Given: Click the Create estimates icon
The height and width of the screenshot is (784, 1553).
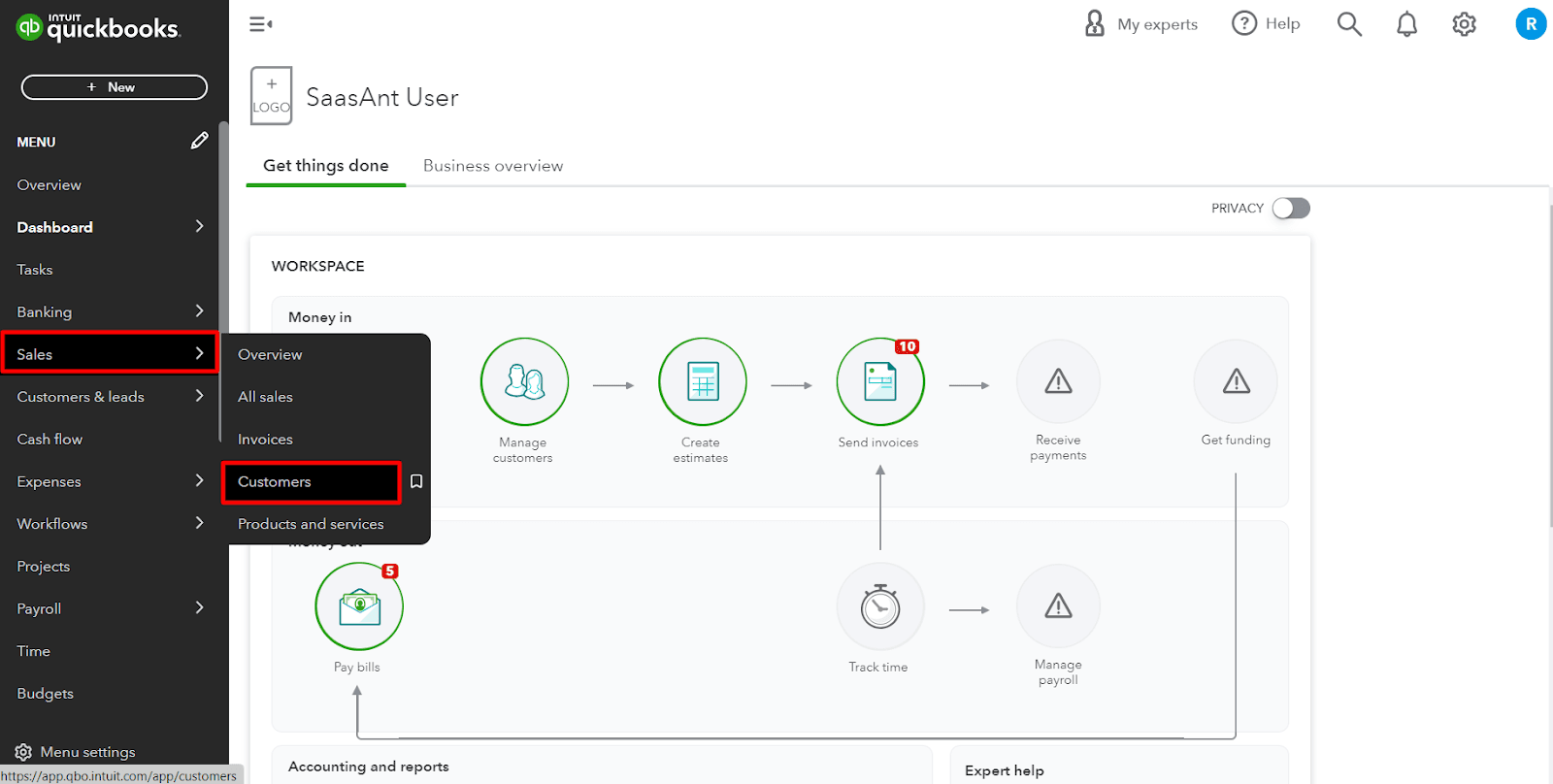Looking at the screenshot, I should click(702, 381).
